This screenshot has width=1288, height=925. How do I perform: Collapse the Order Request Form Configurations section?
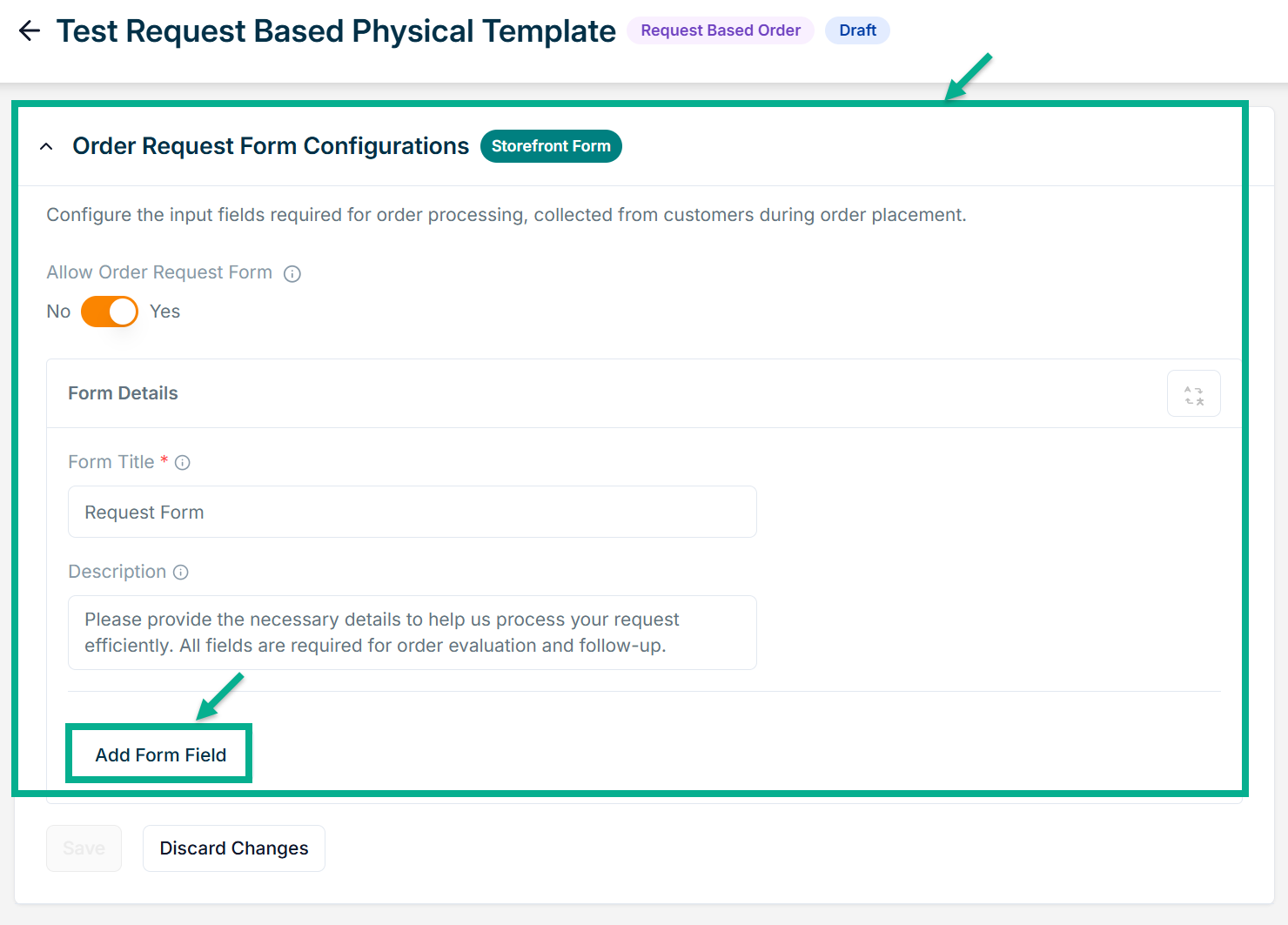[x=47, y=147]
